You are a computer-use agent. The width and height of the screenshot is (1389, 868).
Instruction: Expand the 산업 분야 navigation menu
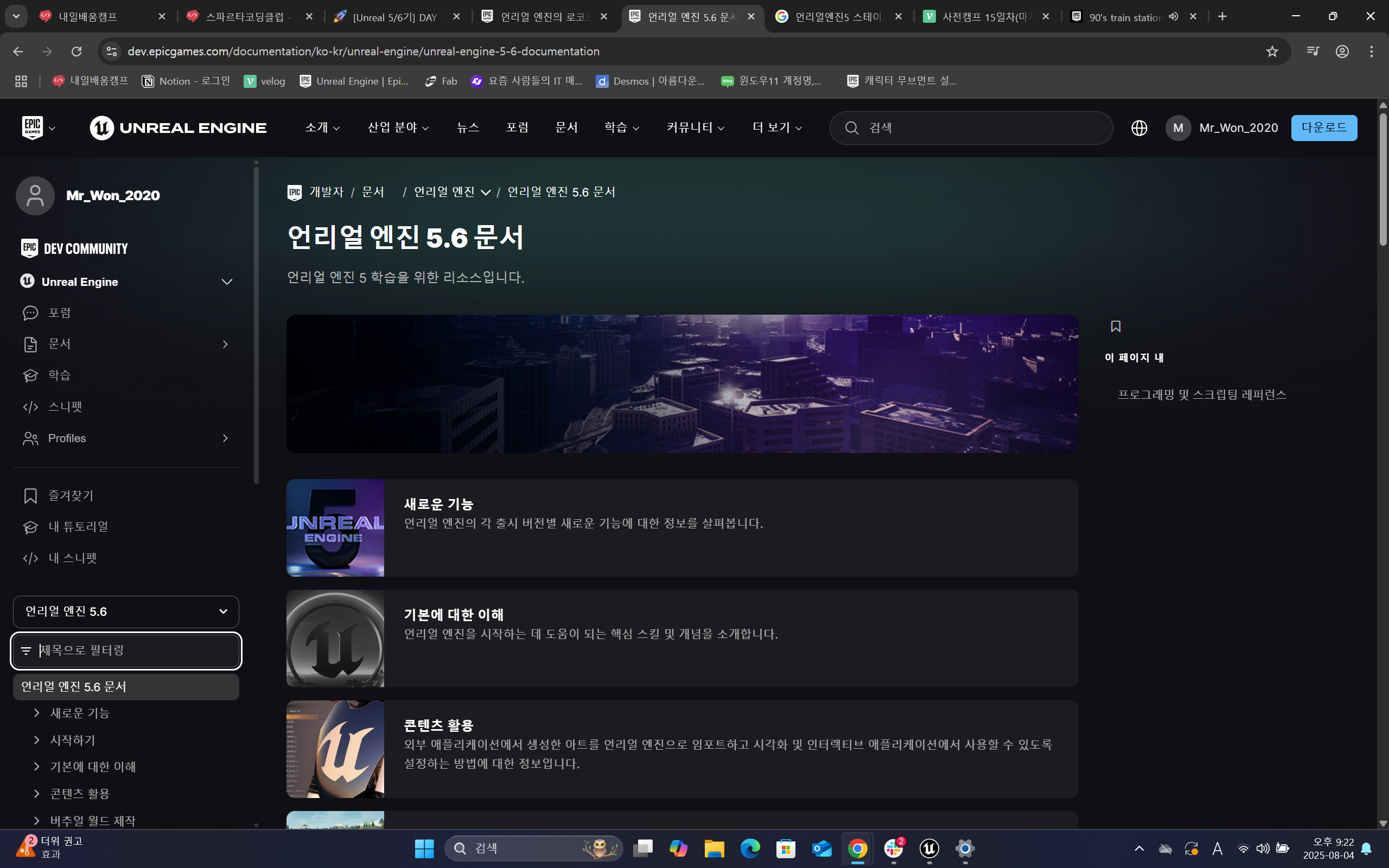coord(398,127)
